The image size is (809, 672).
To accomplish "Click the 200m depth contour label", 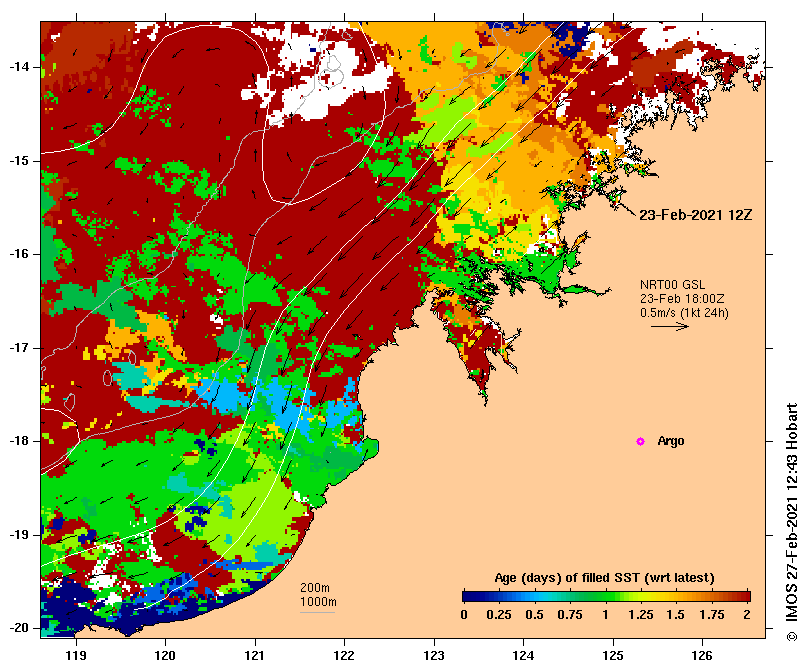I will [315, 588].
